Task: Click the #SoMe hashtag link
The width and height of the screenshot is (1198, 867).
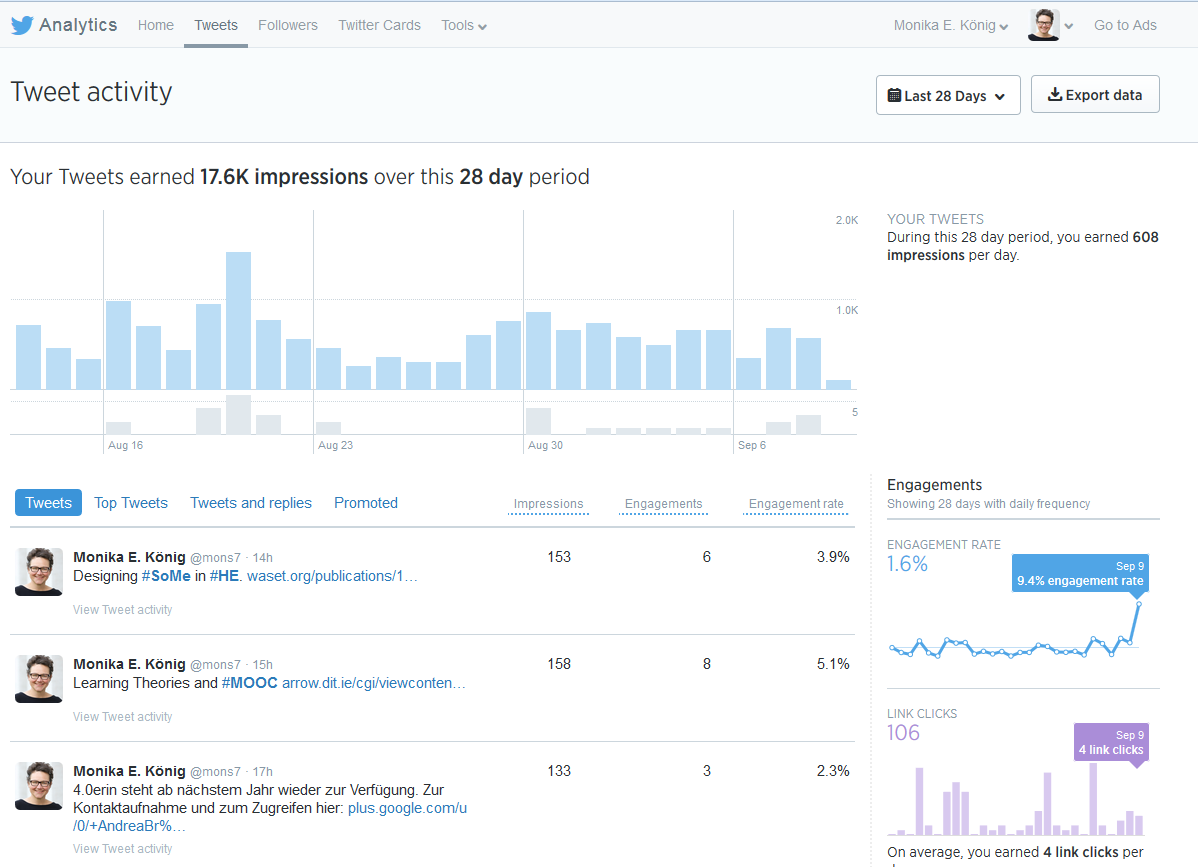Action: point(166,576)
